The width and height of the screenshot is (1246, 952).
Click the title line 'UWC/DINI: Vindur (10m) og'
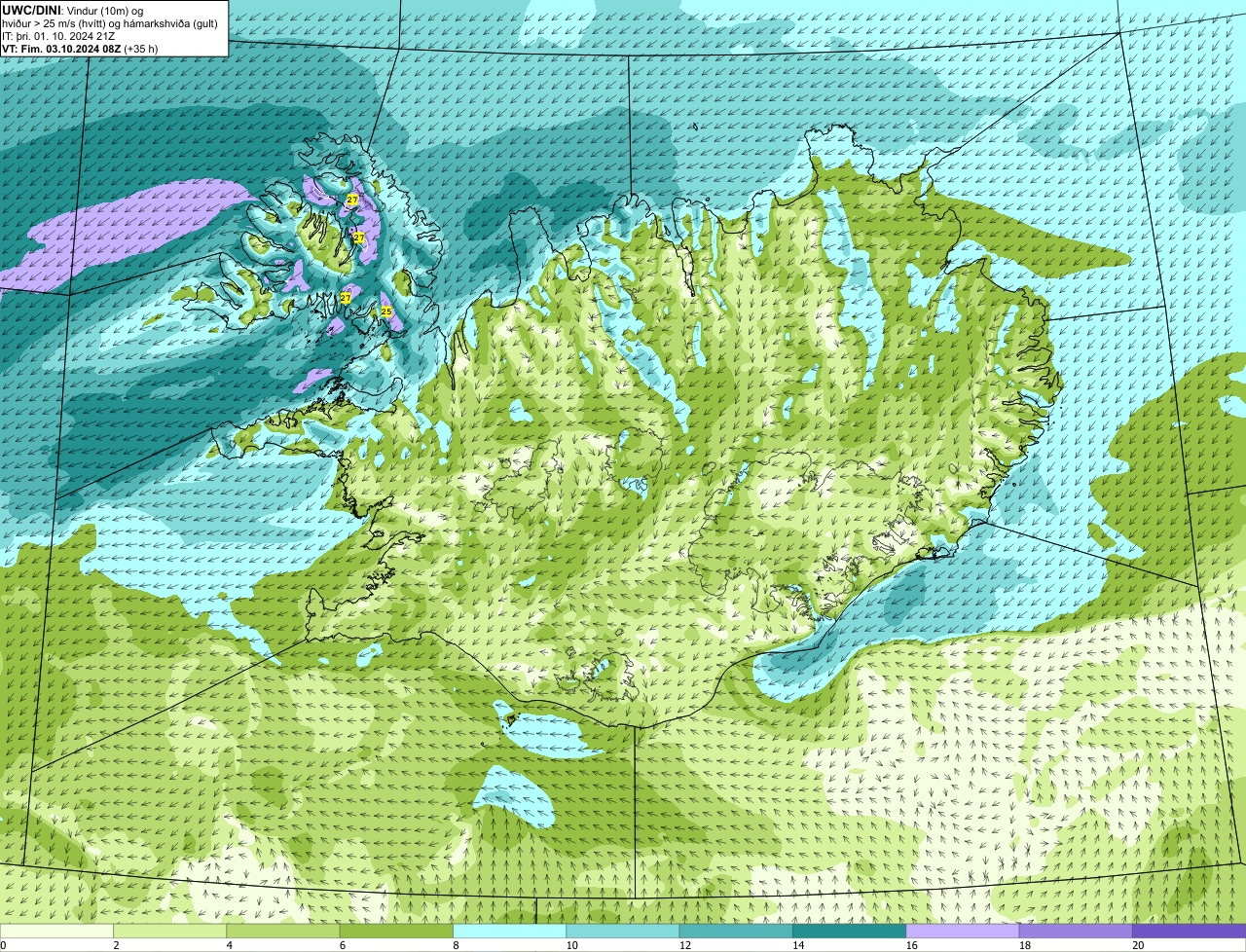point(73,10)
